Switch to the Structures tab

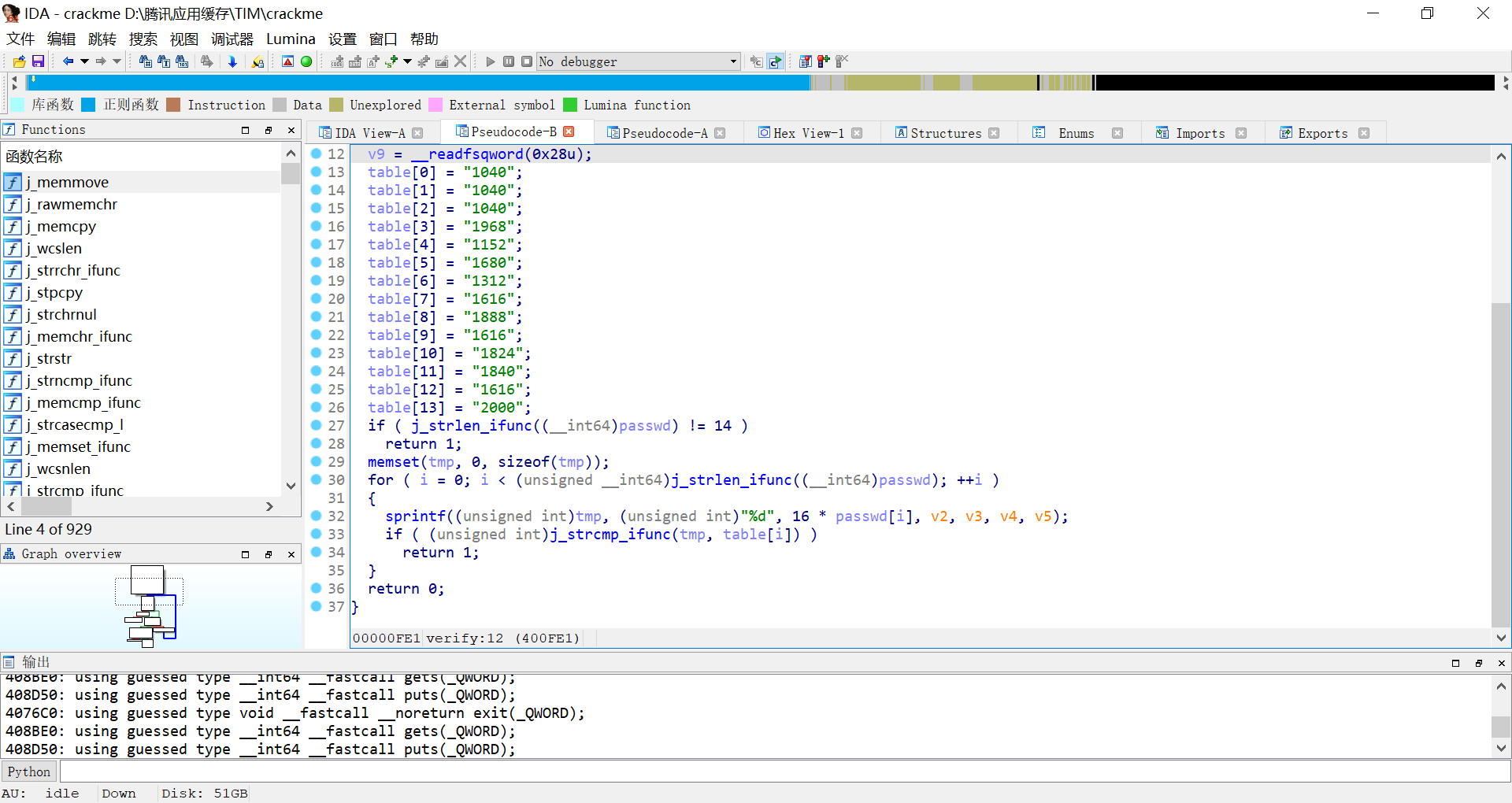pos(946,133)
